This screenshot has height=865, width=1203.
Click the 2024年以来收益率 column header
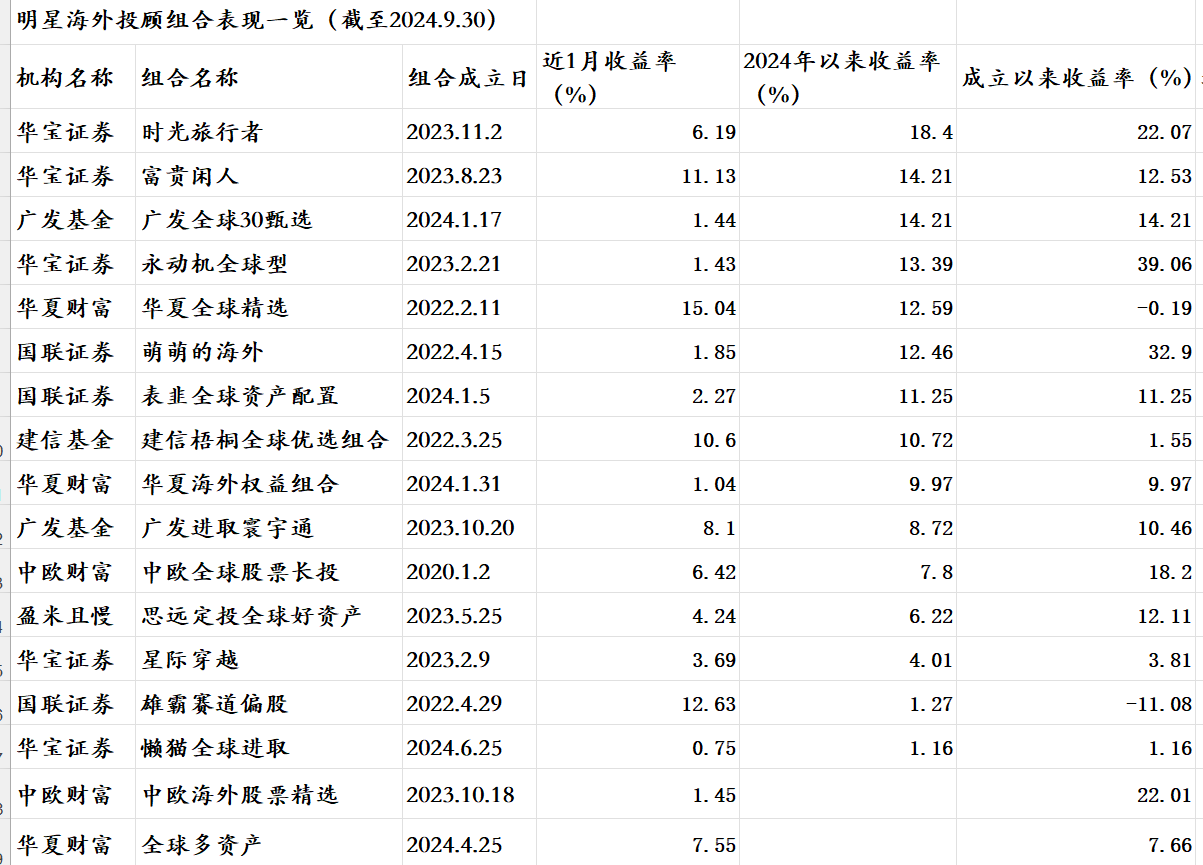click(848, 76)
